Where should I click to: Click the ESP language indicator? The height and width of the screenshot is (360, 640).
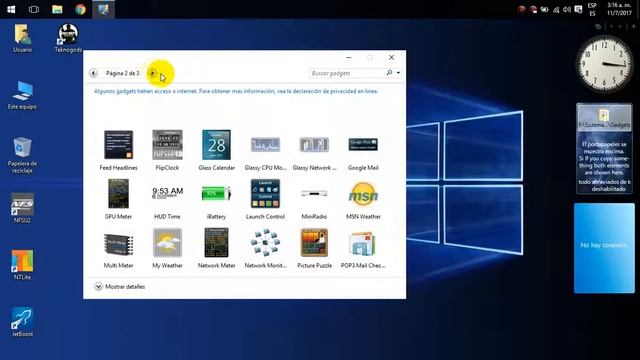click(x=592, y=9)
